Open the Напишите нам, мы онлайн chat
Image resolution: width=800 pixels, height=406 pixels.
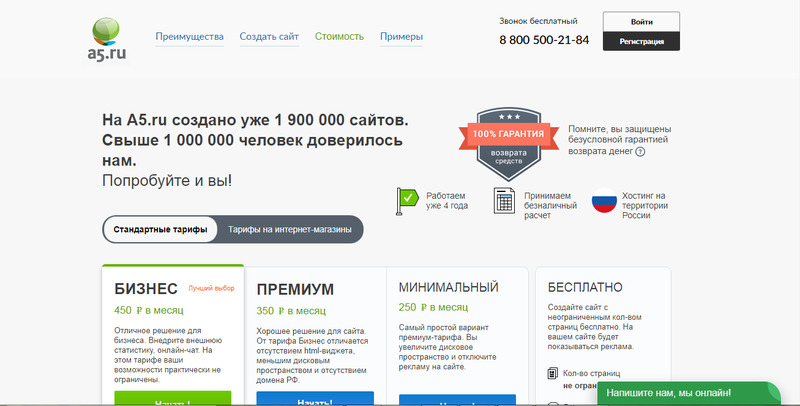point(688,393)
